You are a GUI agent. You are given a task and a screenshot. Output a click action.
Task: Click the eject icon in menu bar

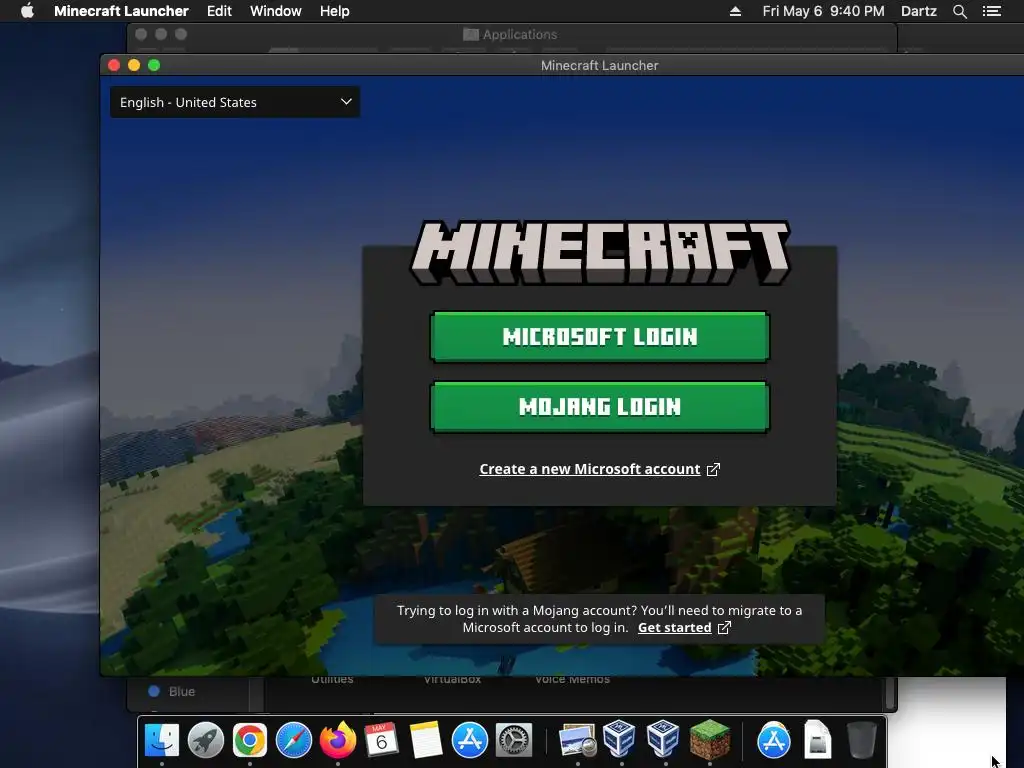click(735, 11)
